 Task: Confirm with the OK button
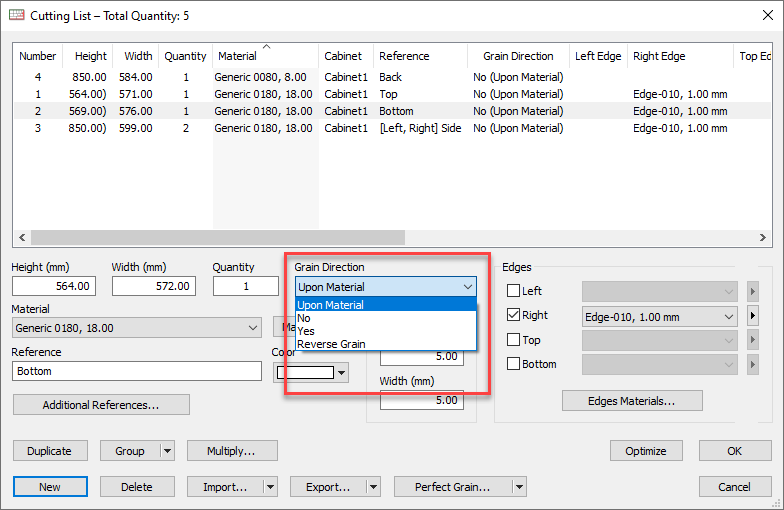point(734,451)
